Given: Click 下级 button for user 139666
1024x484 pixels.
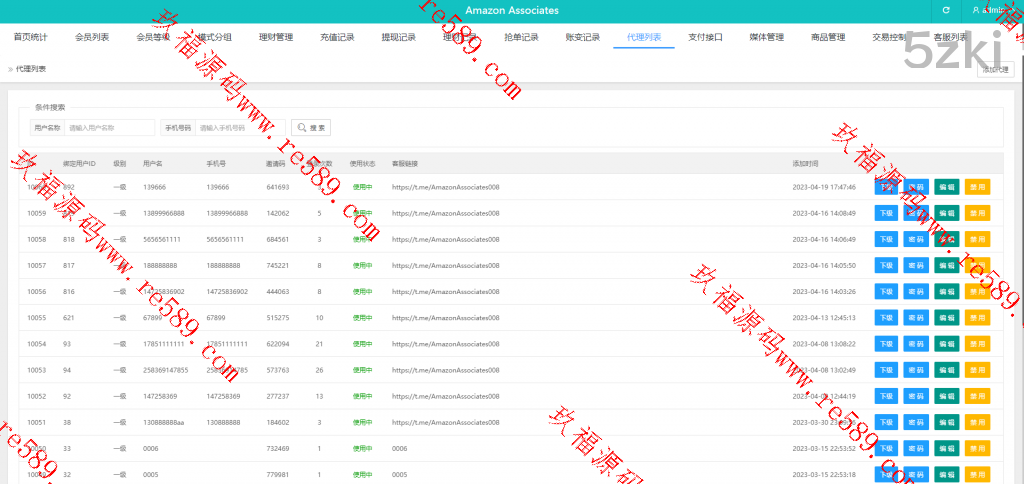Looking at the screenshot, I should coord(886,187).
